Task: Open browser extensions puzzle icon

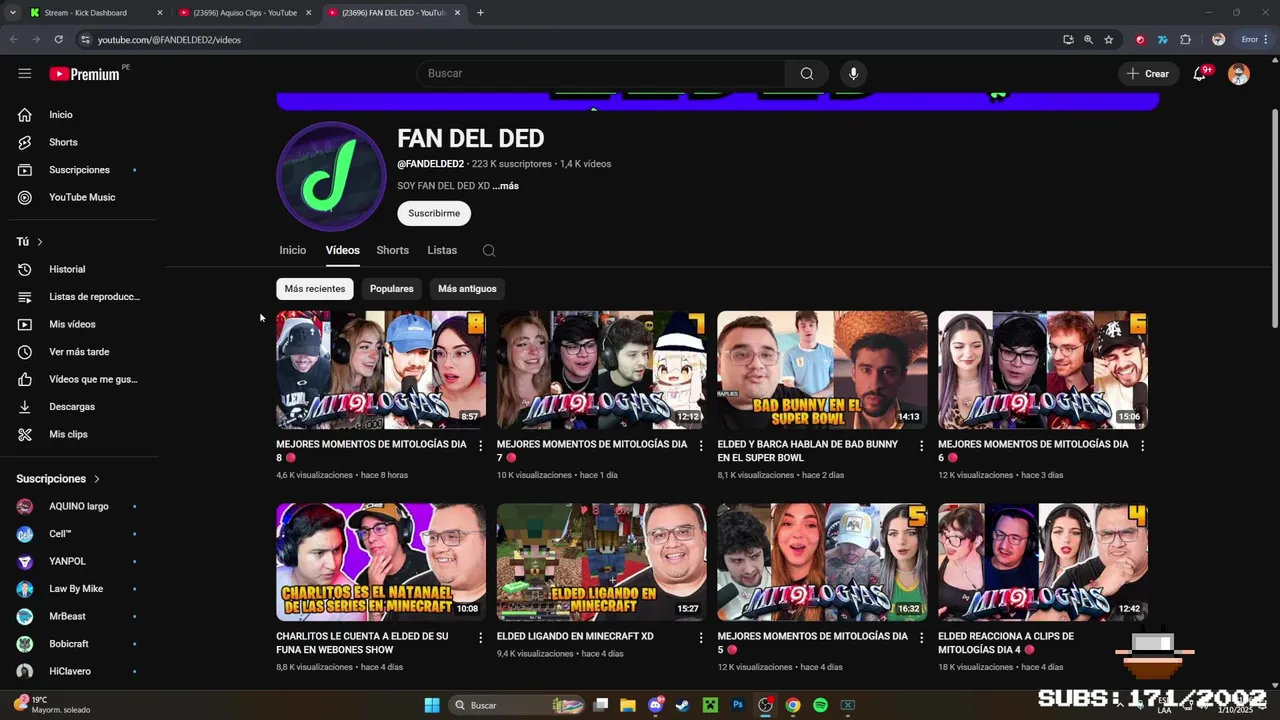Action: pyautogui.click(x=1185, y=40)
